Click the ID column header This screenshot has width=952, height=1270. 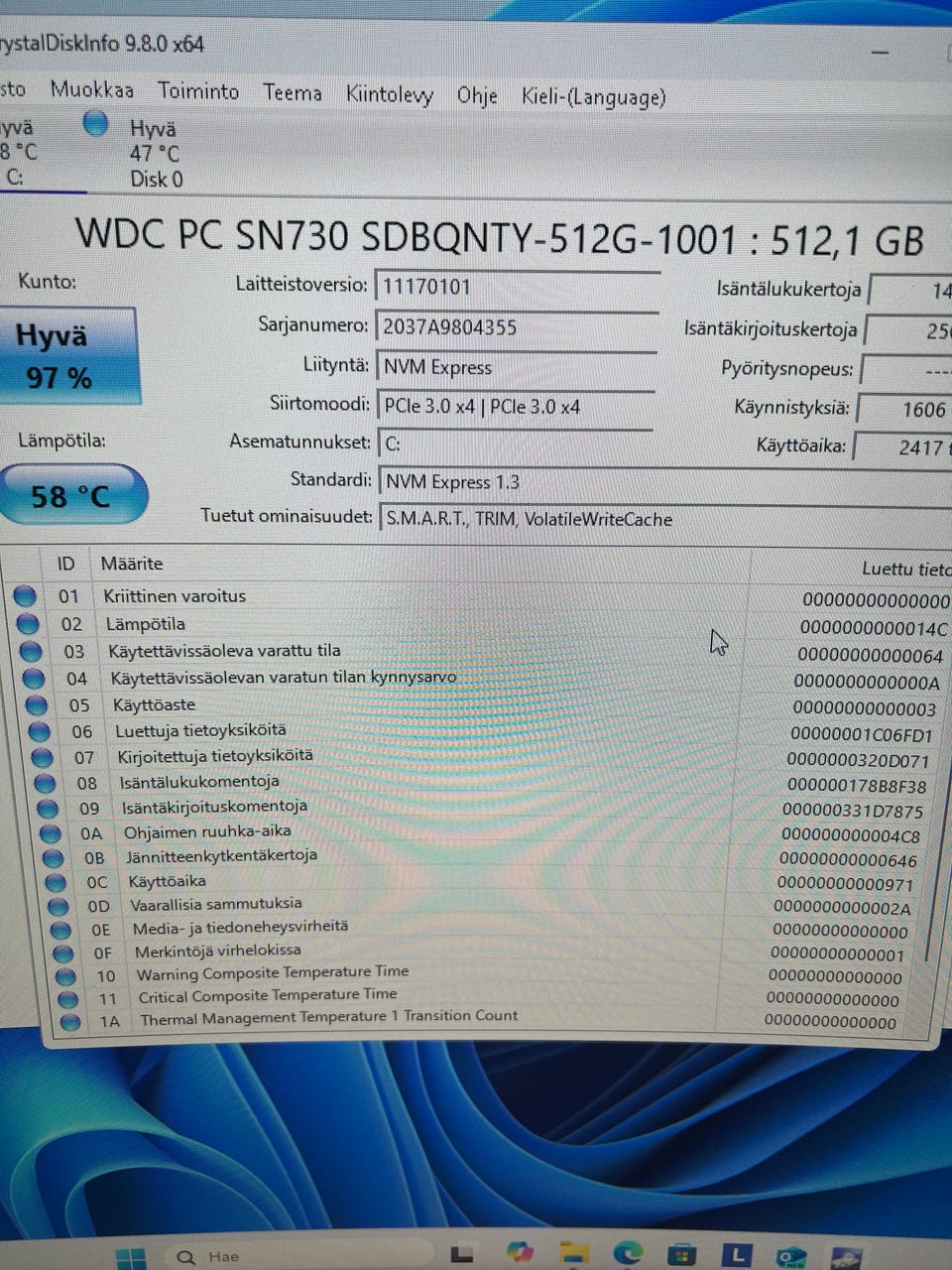65,564
